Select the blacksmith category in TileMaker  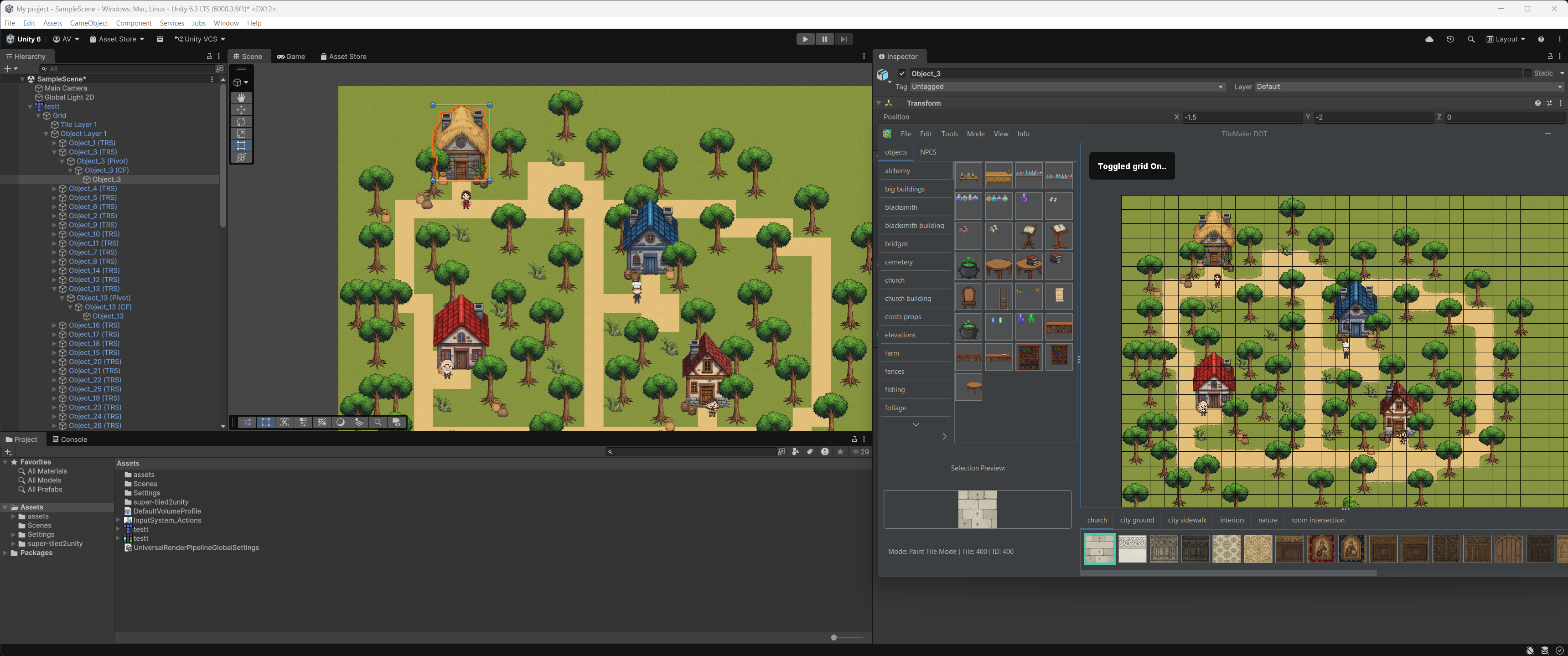901,207
